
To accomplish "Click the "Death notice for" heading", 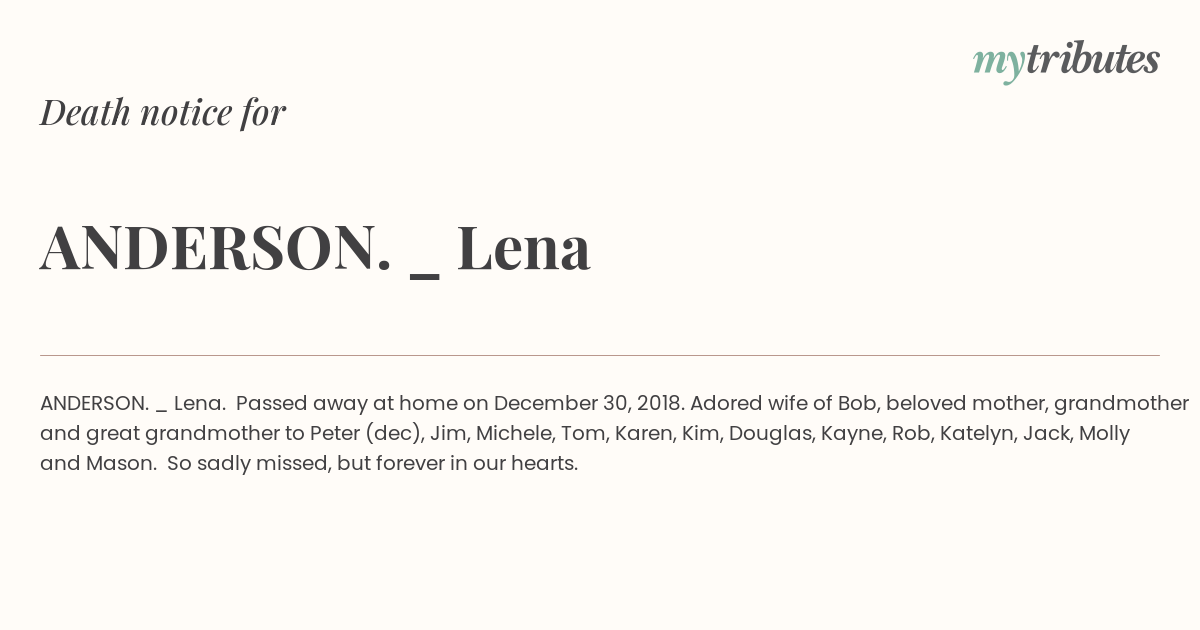I will click(x=163, y=112).
